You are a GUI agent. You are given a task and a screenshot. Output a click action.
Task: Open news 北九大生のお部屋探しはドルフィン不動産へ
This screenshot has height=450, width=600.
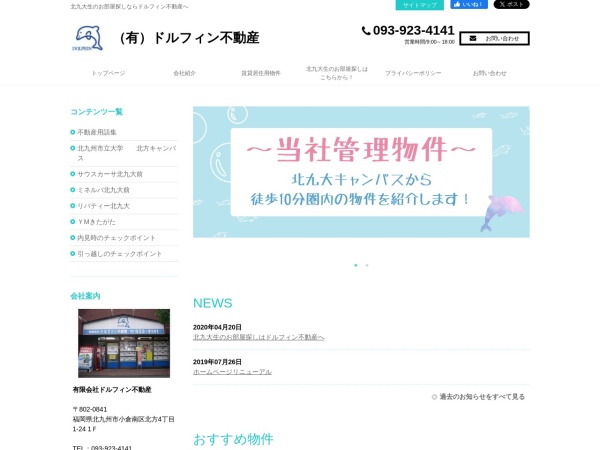[259, 337]
